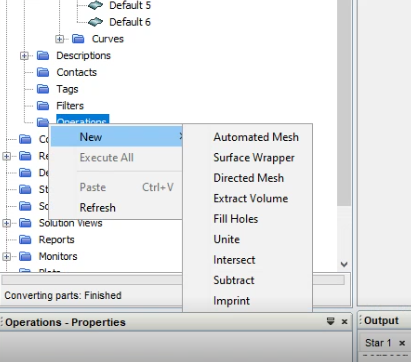Select the Default 5 surface icon
The width and height of the screenshot is (411, 362).
coord(96,5)
